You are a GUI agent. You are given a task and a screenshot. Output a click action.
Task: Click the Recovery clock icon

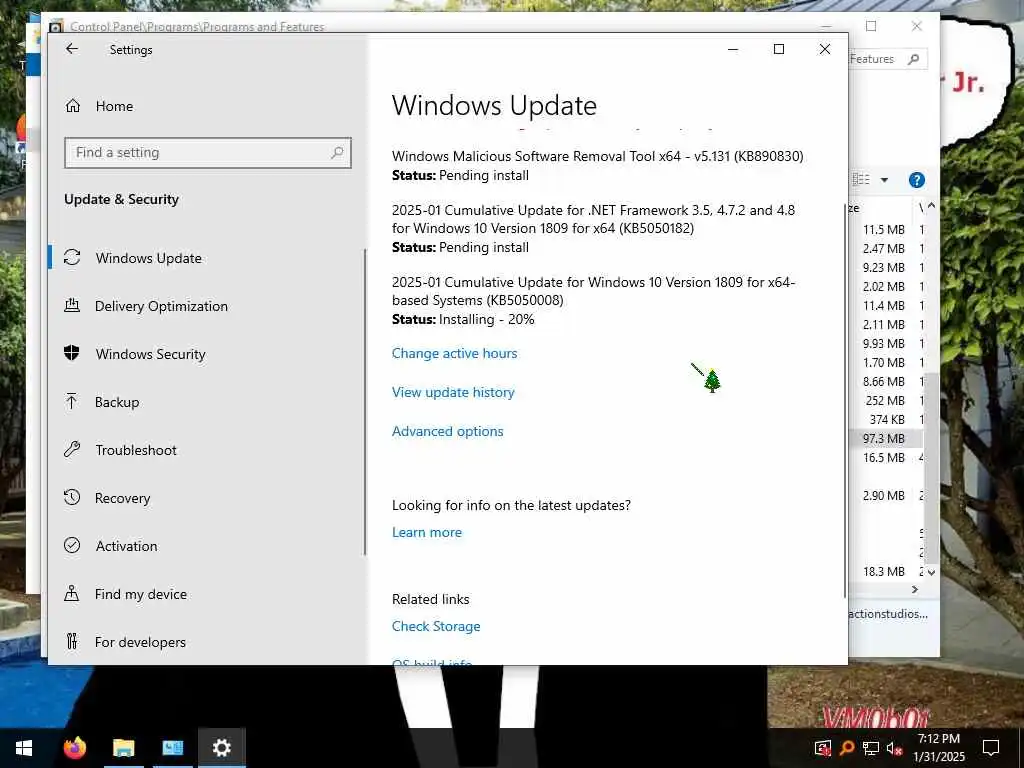(x=72, y=497)
